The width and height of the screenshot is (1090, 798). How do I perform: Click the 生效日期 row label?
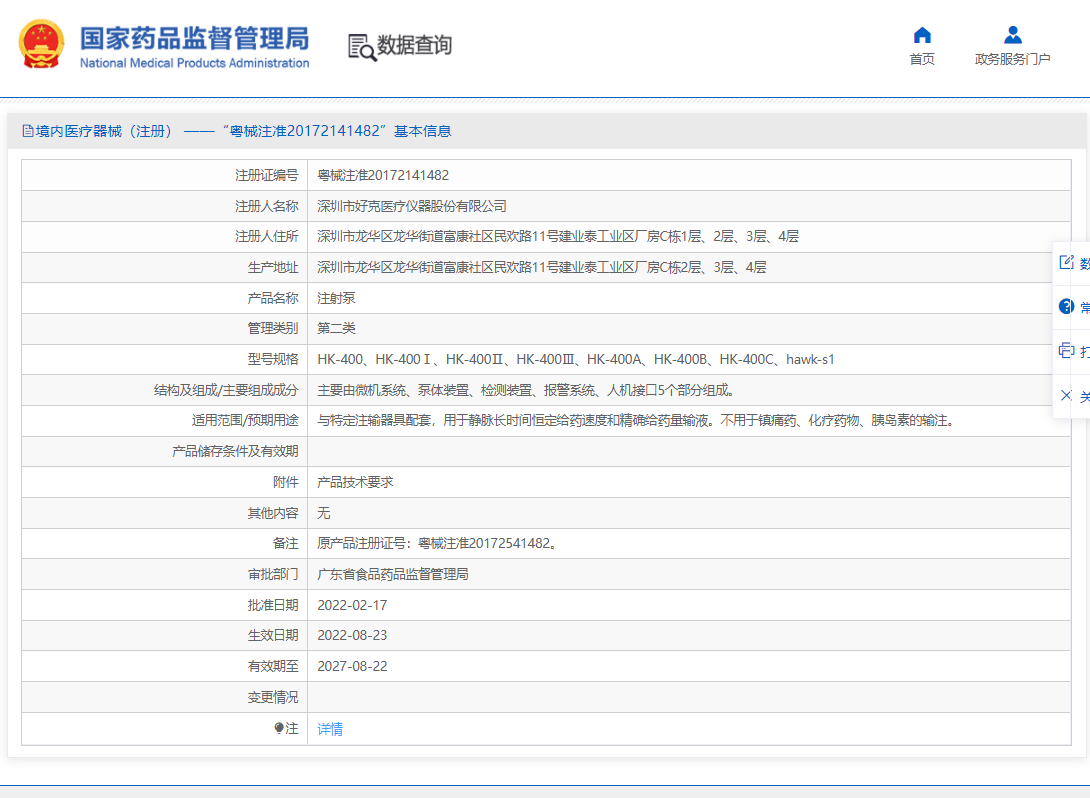coord(272,635)
